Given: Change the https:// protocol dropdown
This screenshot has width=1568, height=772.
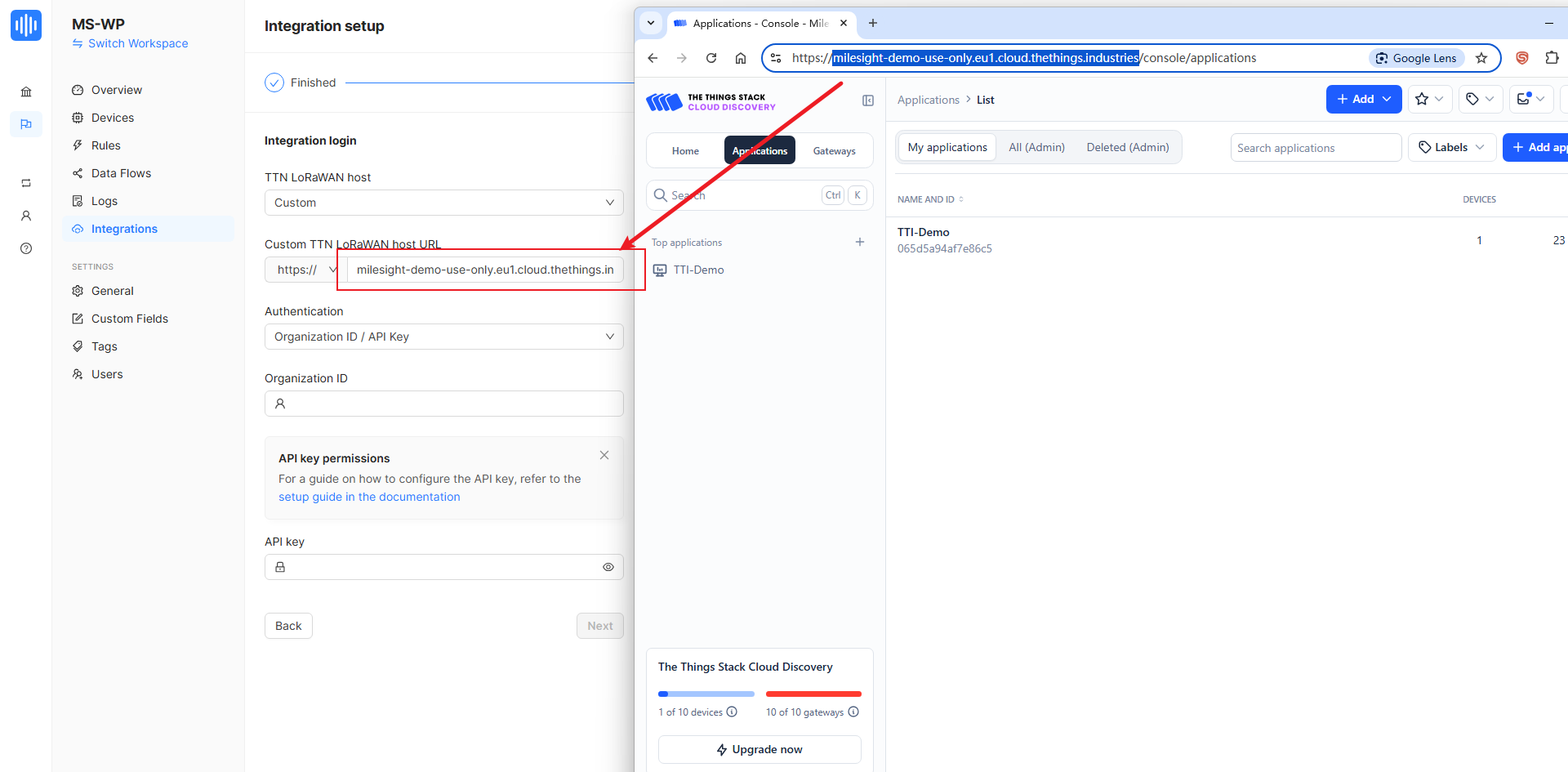Looking at the screenshot, I should coord(304,270).
